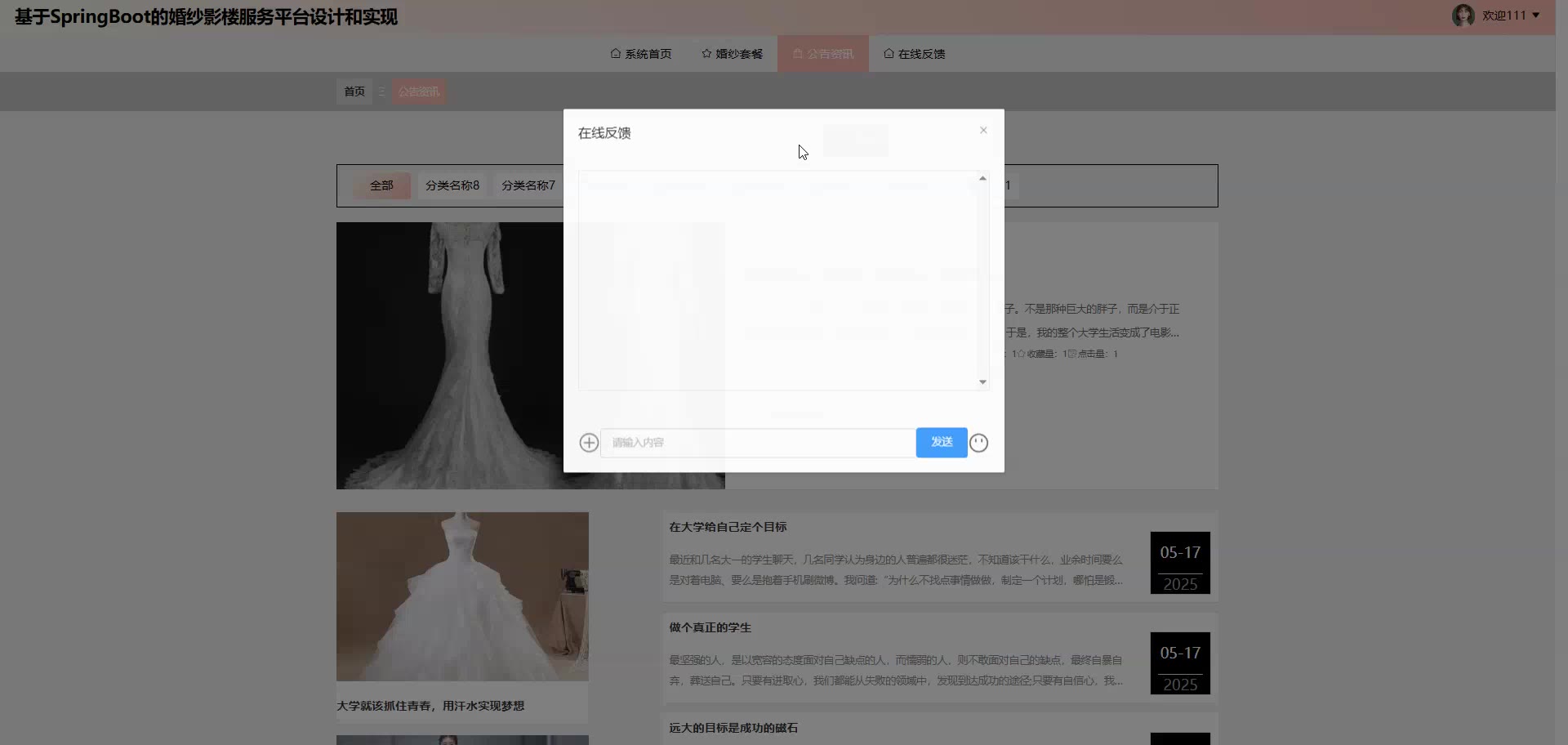Close the 在线反馈 dialog
The width and height of the screenshot is (1568, 745).
pyautogui.click(x=983, y=131)
